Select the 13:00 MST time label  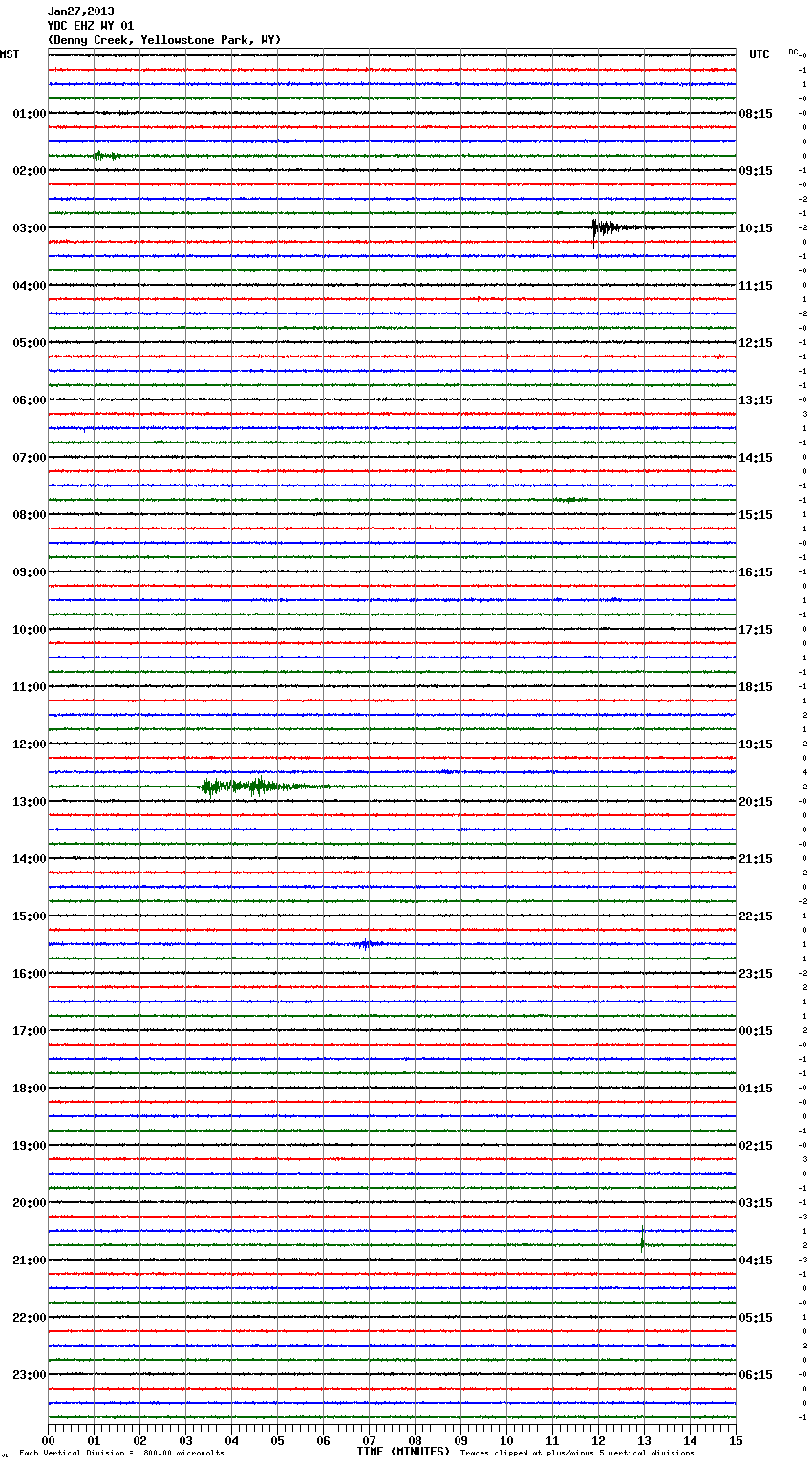(x=30, y=802)
